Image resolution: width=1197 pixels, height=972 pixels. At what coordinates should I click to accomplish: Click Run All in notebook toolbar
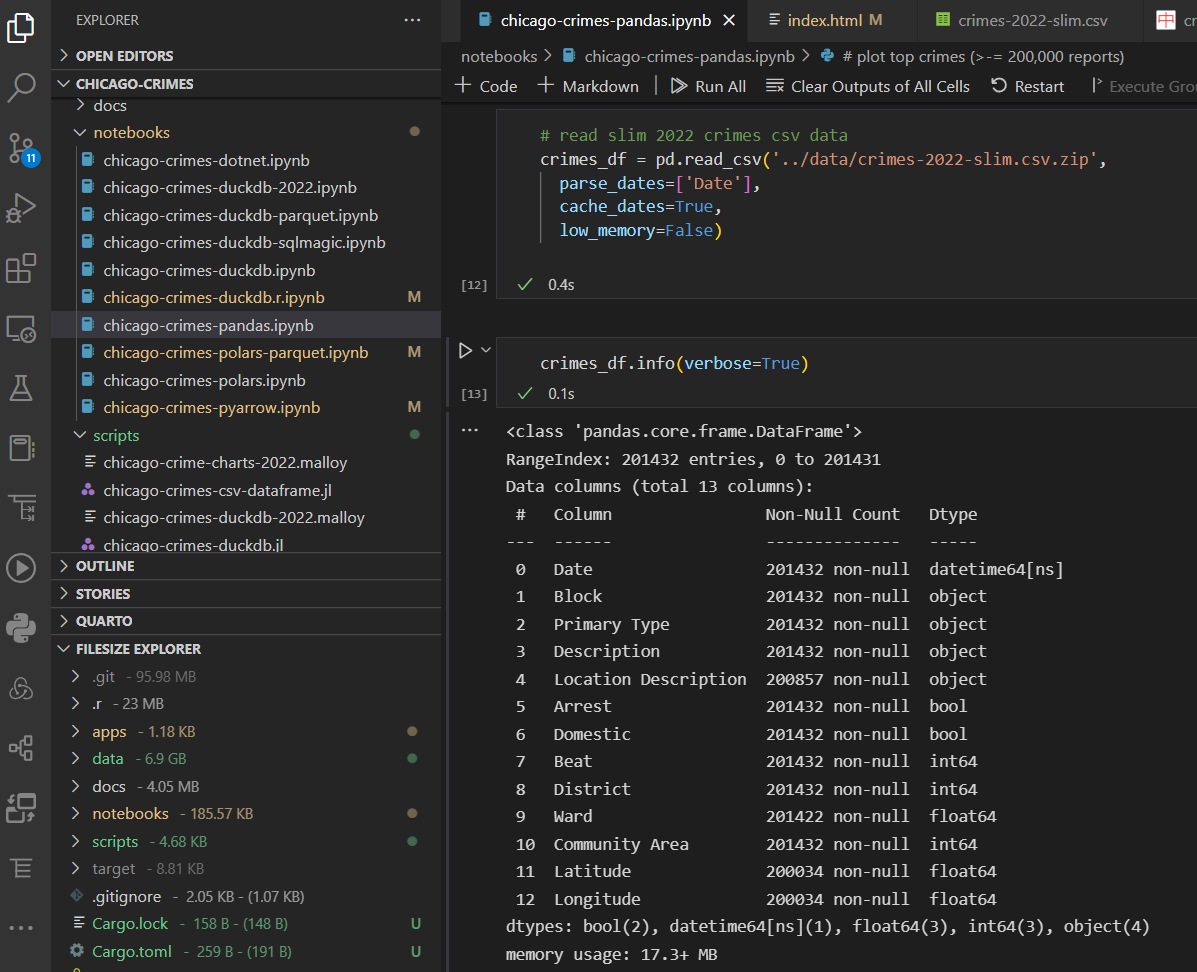point(708,86)
